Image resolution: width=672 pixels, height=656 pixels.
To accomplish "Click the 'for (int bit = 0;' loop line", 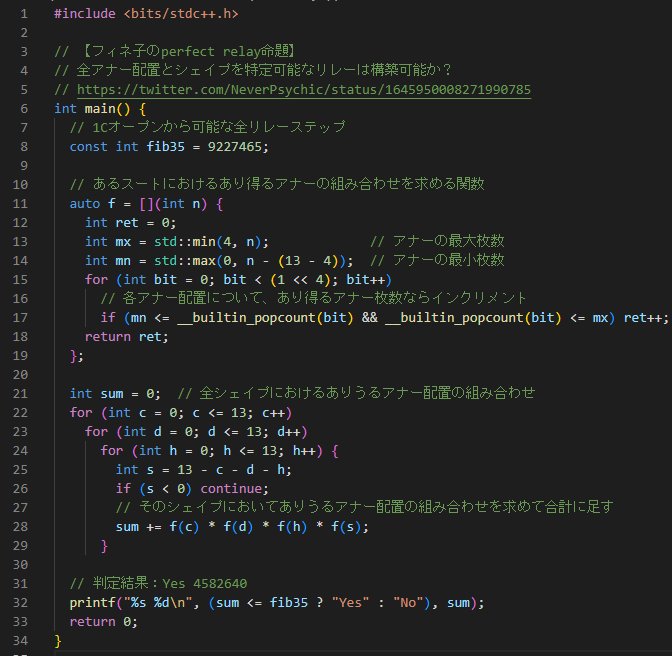I will pyautogui.click(x=238, y=280).
